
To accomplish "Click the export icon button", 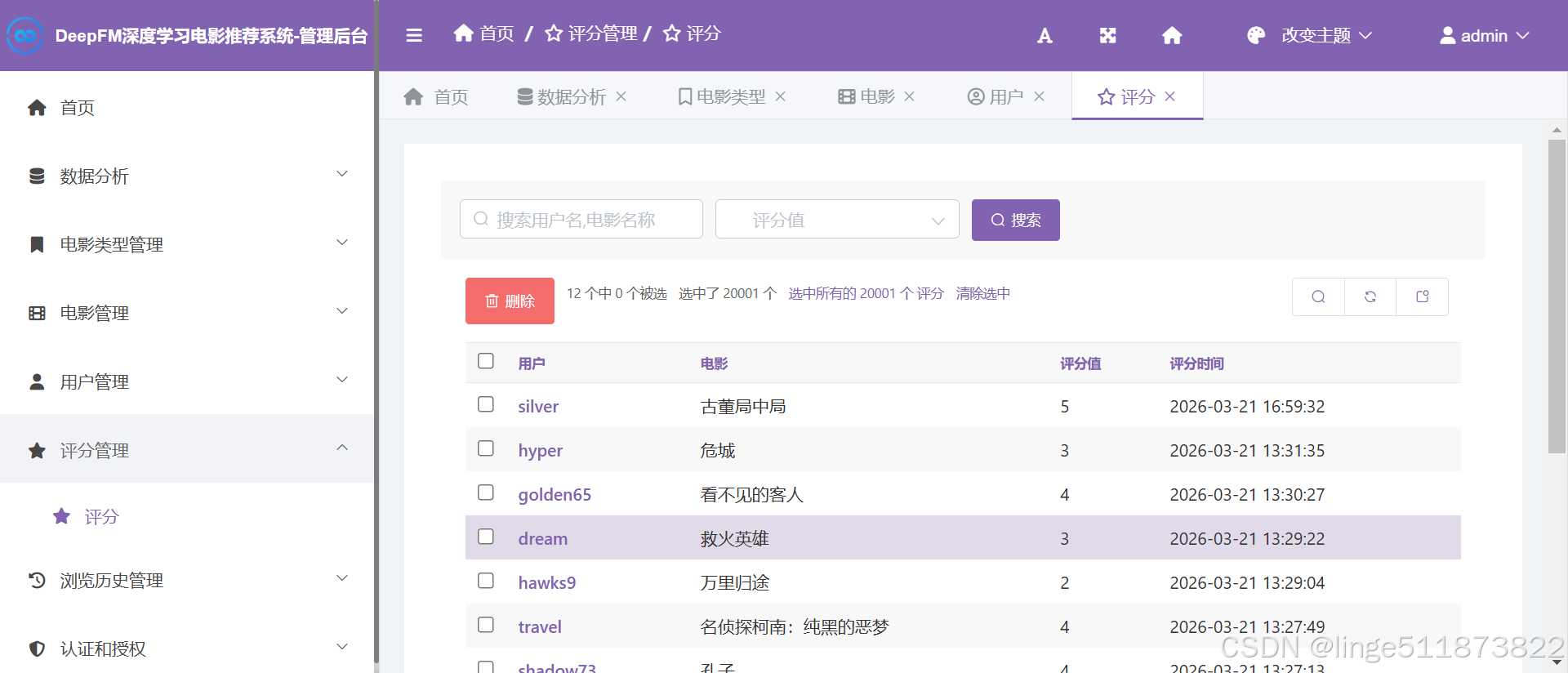I will [x=1423, y=296].
